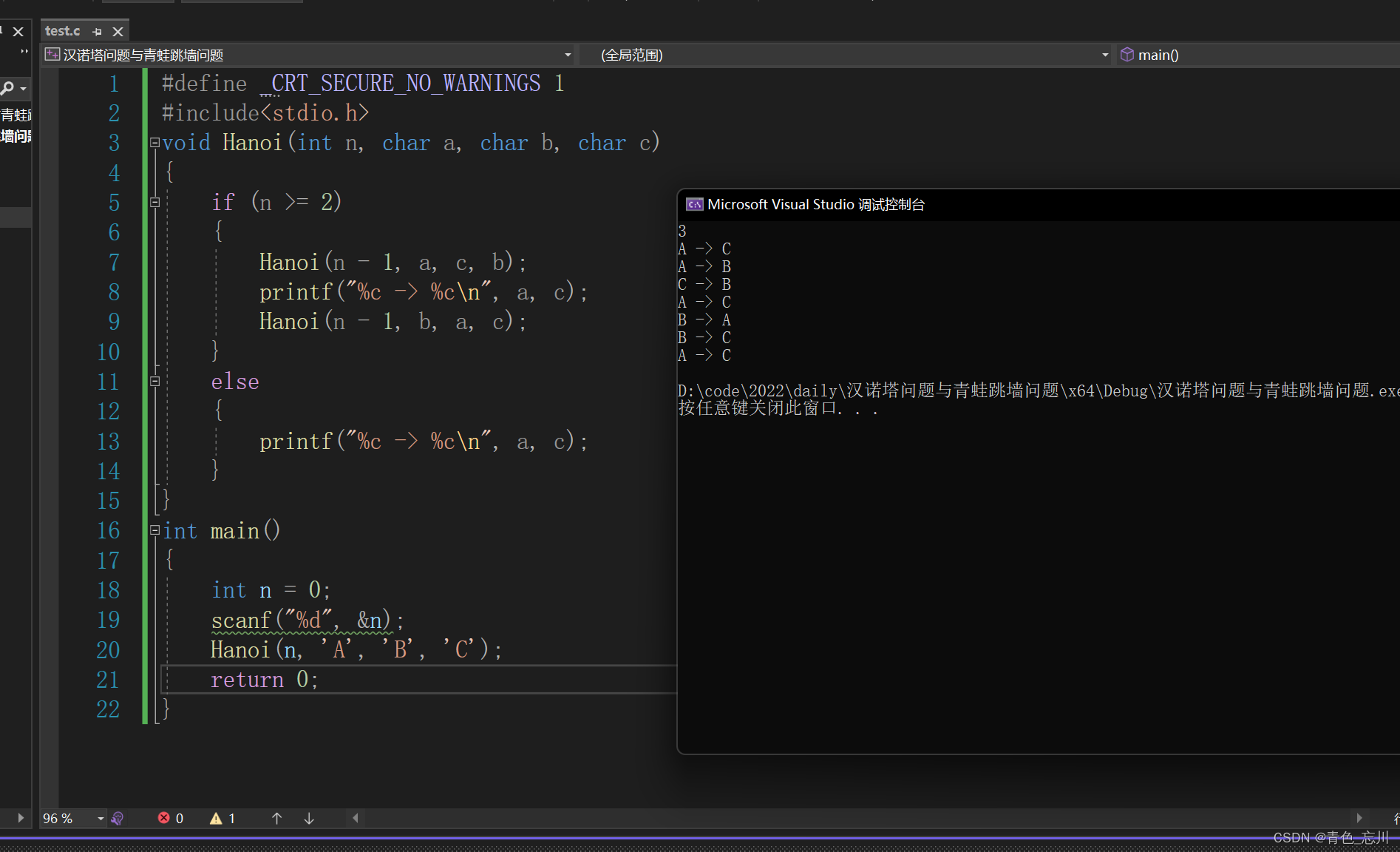Click the Hanoi(n, 'A', 'B', 'C') call on line 20
The width and height of the screenshot is (1400, 852).
[356, 649]
